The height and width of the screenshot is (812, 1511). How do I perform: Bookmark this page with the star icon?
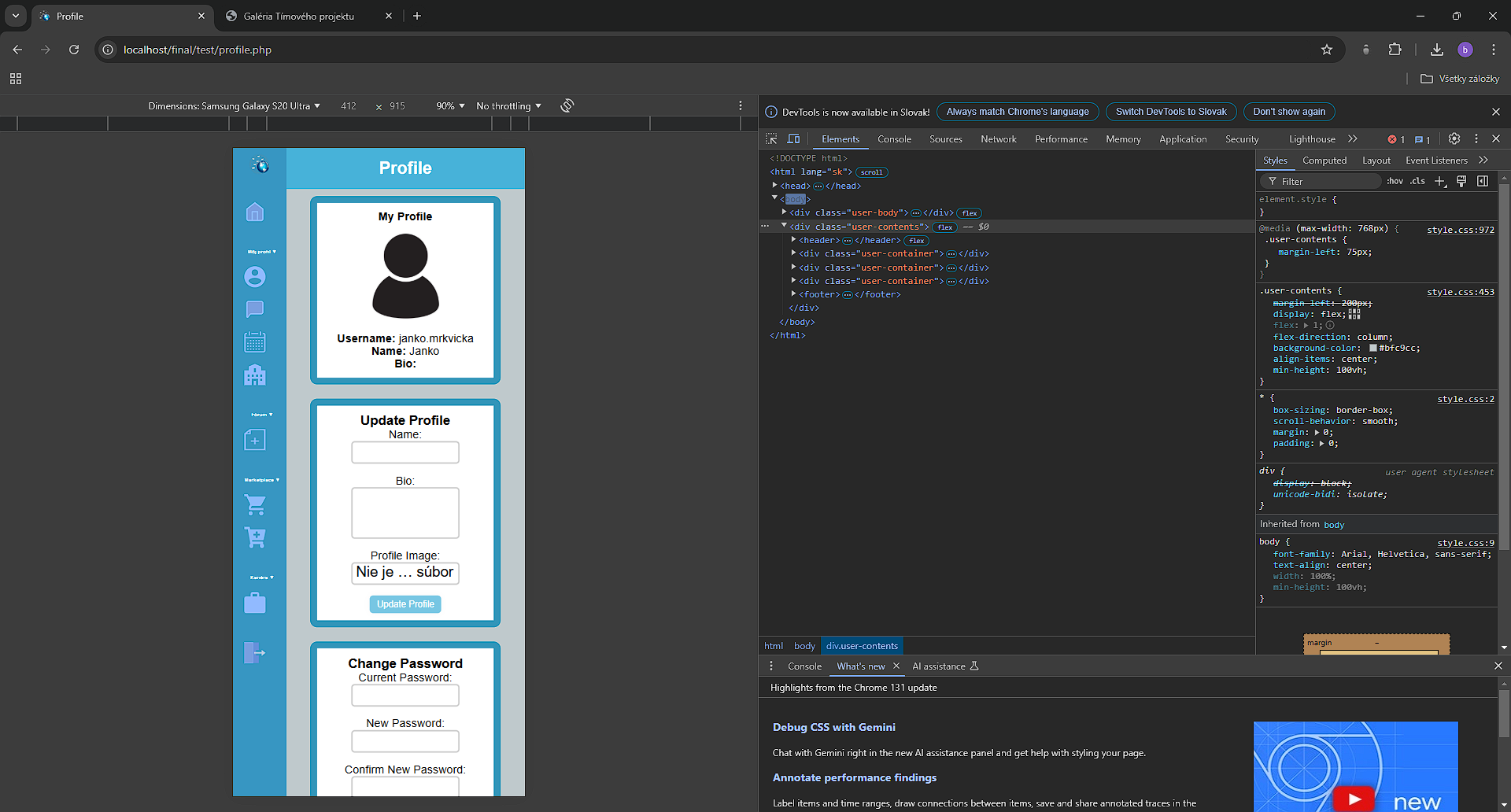click(x=1327, y=50)
